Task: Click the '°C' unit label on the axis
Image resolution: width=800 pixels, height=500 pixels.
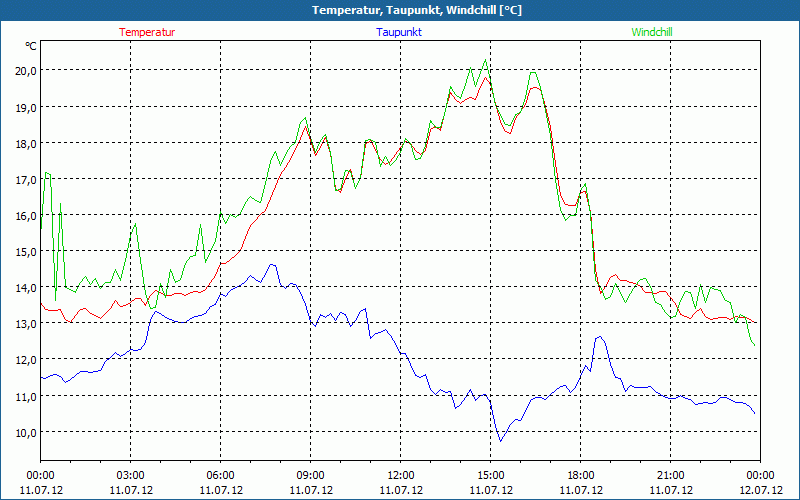Action: 31,46
